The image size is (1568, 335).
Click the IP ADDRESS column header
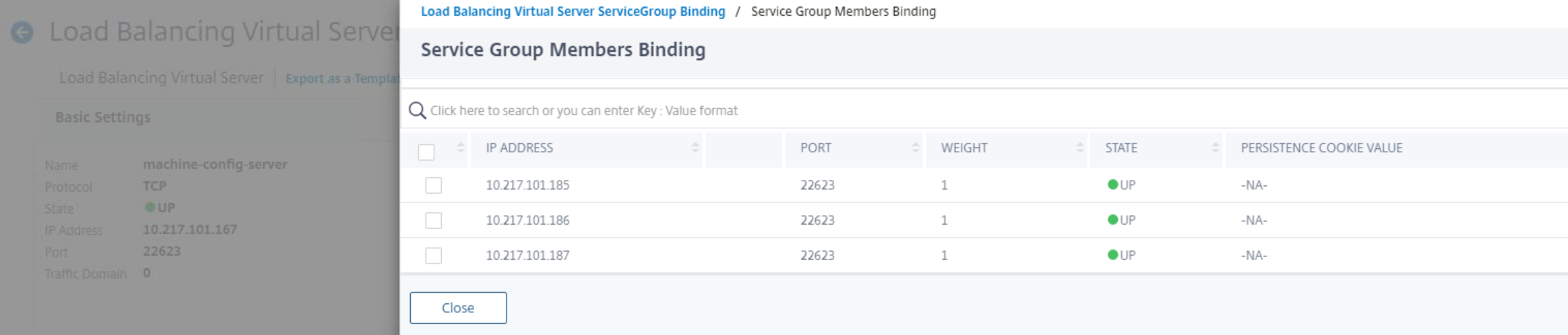pos(519,148)
